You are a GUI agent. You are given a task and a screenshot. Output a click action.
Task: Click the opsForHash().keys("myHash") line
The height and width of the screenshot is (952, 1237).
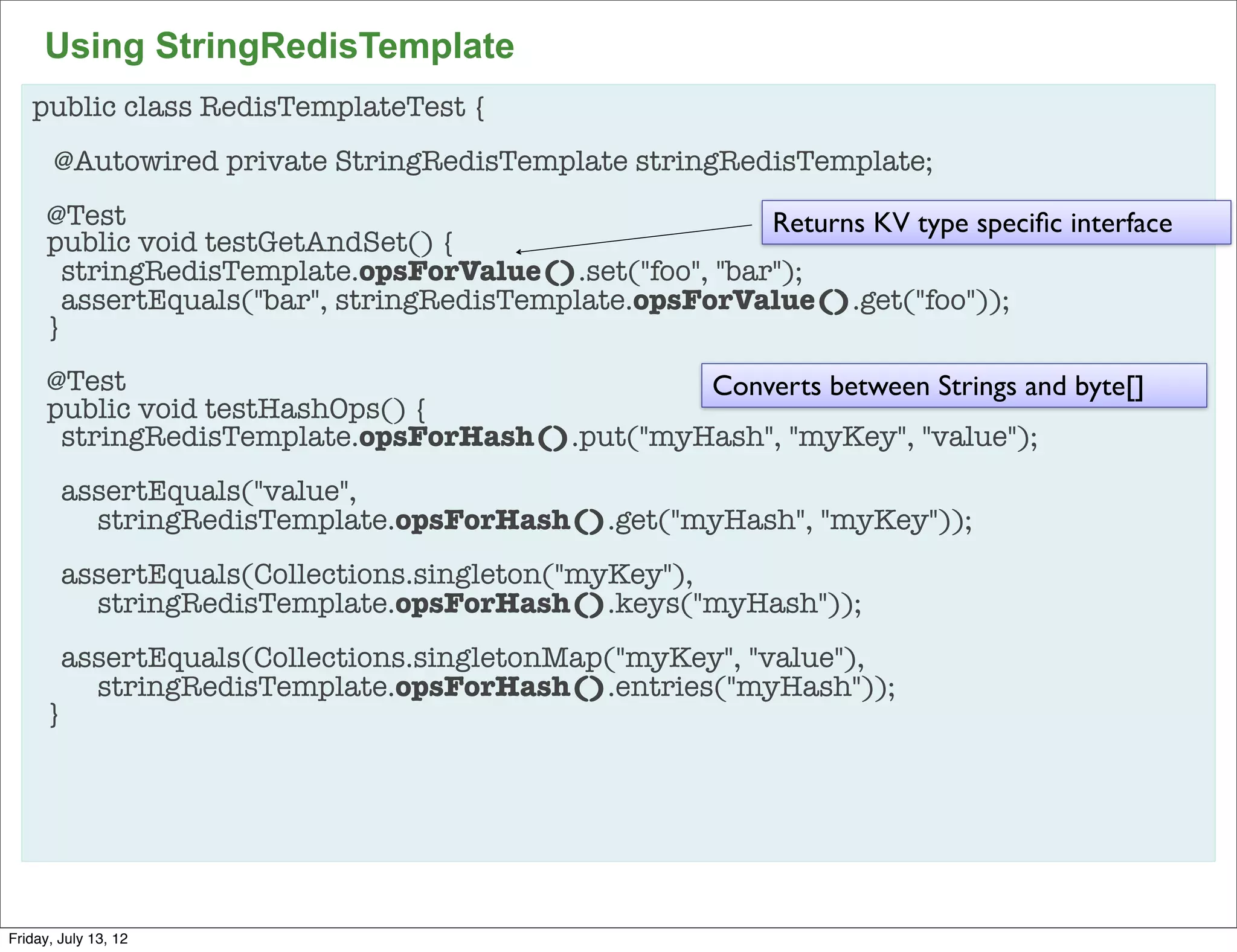tap(480, 603)
